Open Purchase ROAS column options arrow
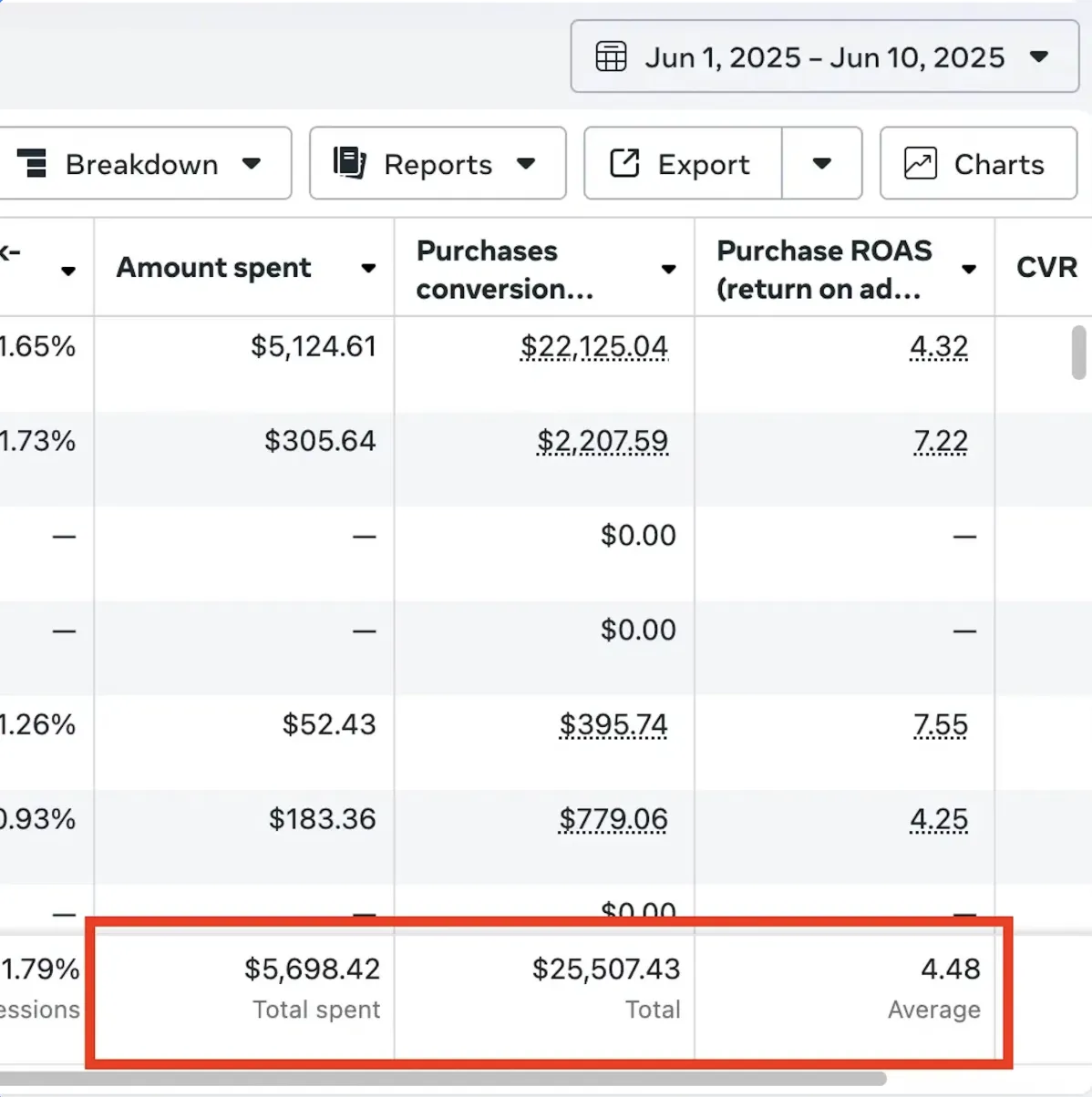 968,269
